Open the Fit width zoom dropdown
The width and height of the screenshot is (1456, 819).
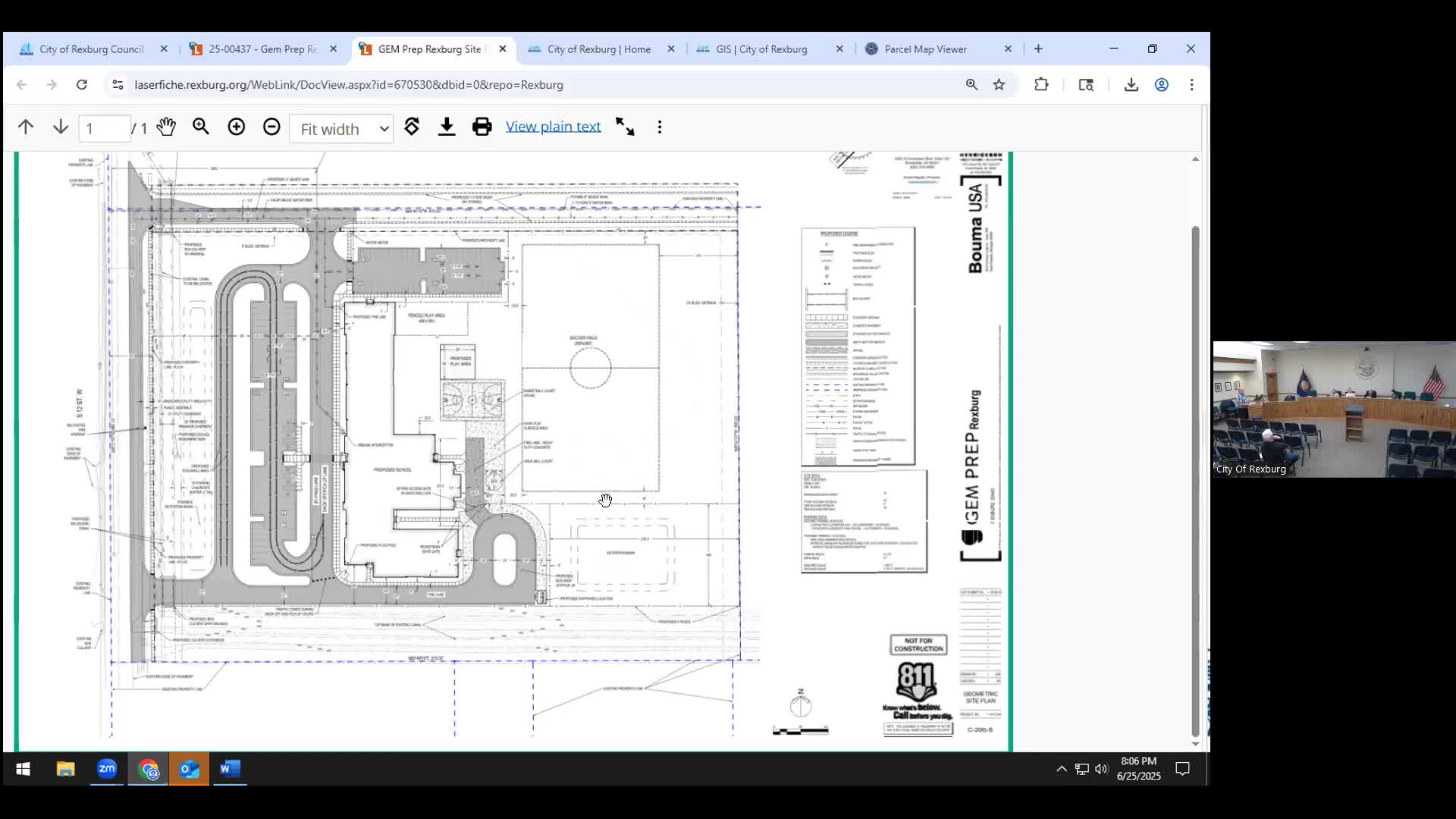pyautogui.click(x=341, y=129)
